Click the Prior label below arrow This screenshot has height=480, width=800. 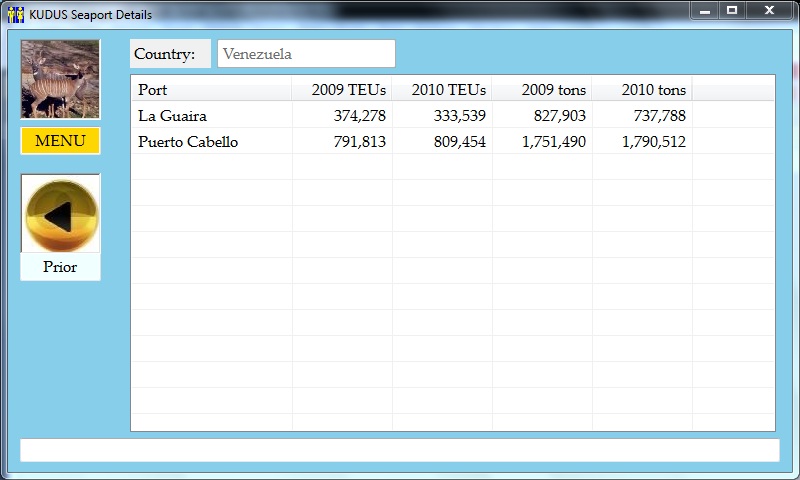(x=60, y=267)
